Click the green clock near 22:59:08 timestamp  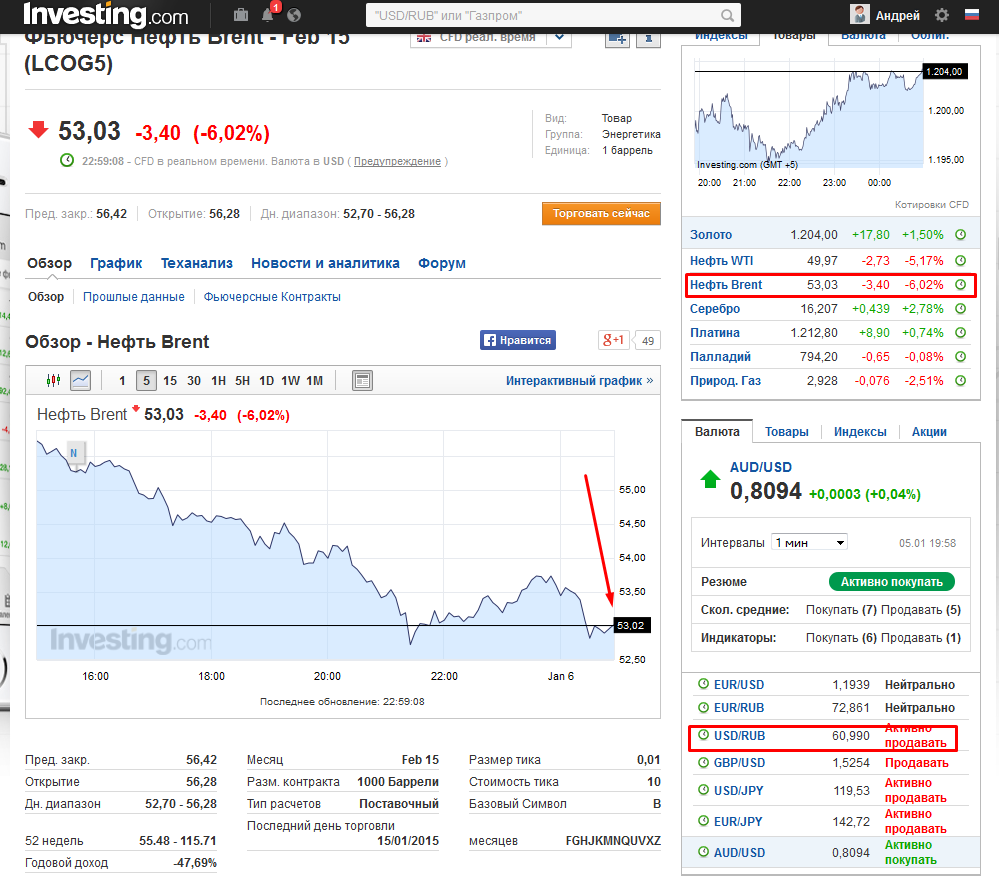pyautogui.click(x=67, y=160)
